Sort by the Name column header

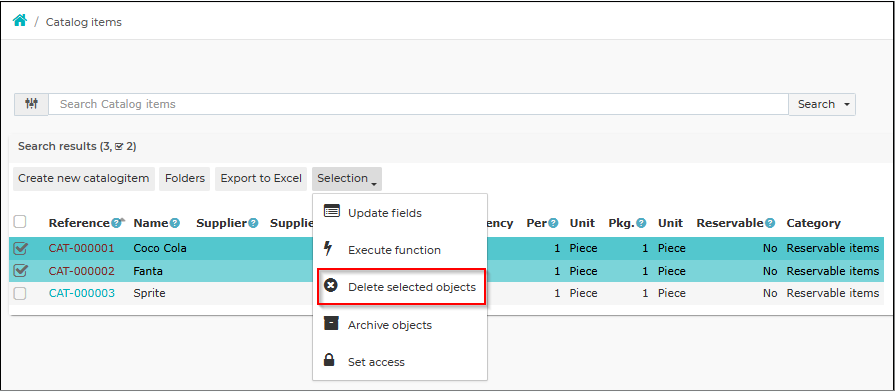(151, 223)
